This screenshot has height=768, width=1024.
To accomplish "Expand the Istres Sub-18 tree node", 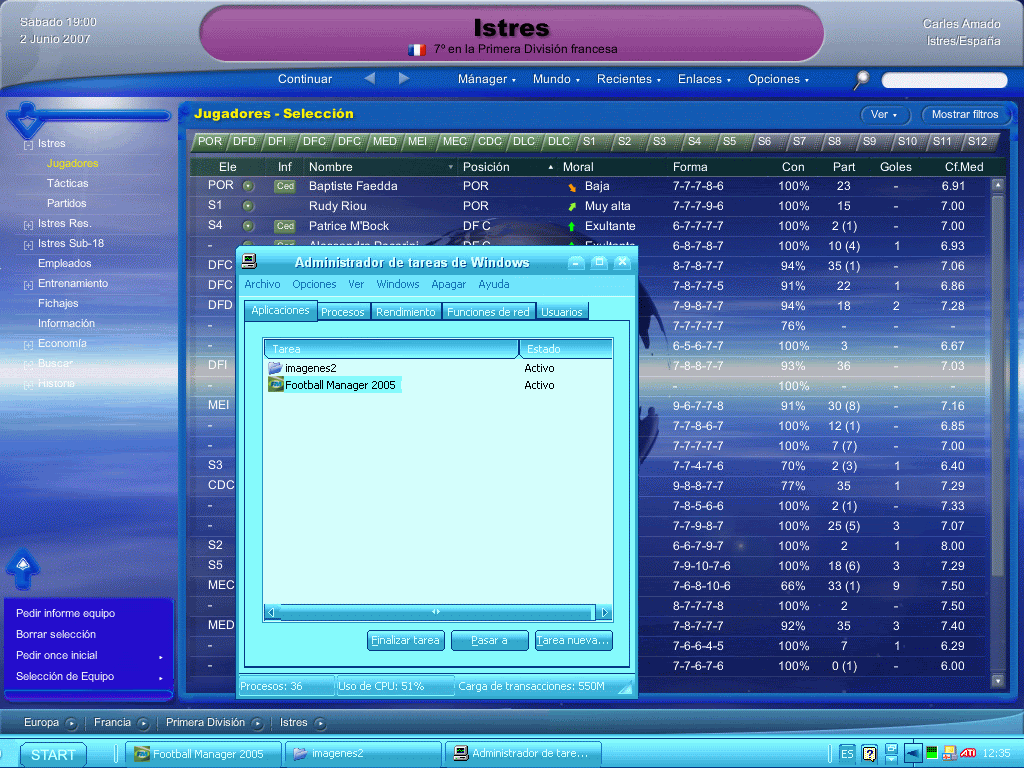I will tap(28, 246).
